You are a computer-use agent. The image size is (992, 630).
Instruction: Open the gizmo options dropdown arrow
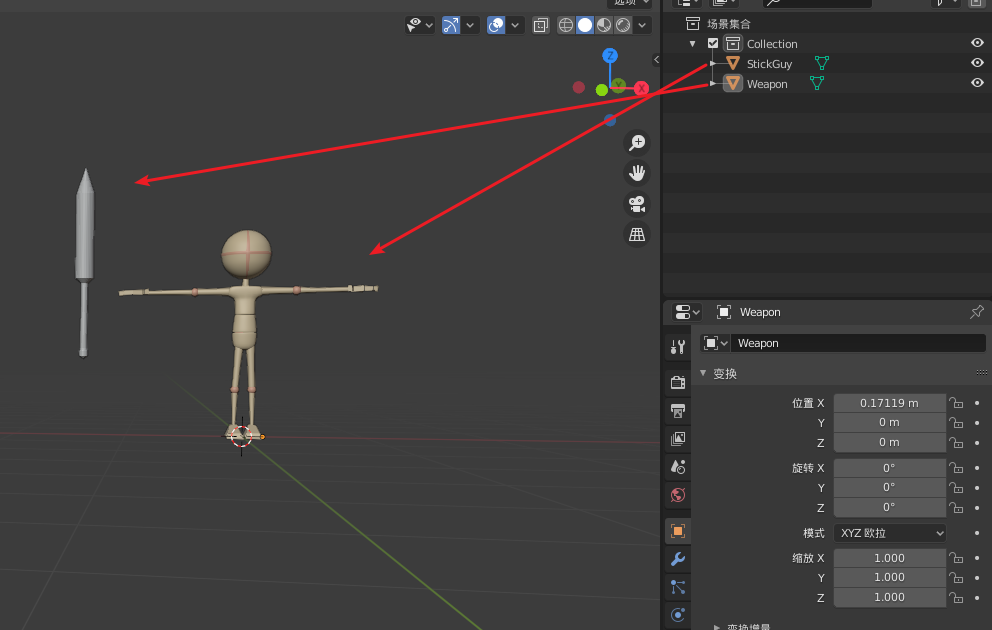point(469,25)
